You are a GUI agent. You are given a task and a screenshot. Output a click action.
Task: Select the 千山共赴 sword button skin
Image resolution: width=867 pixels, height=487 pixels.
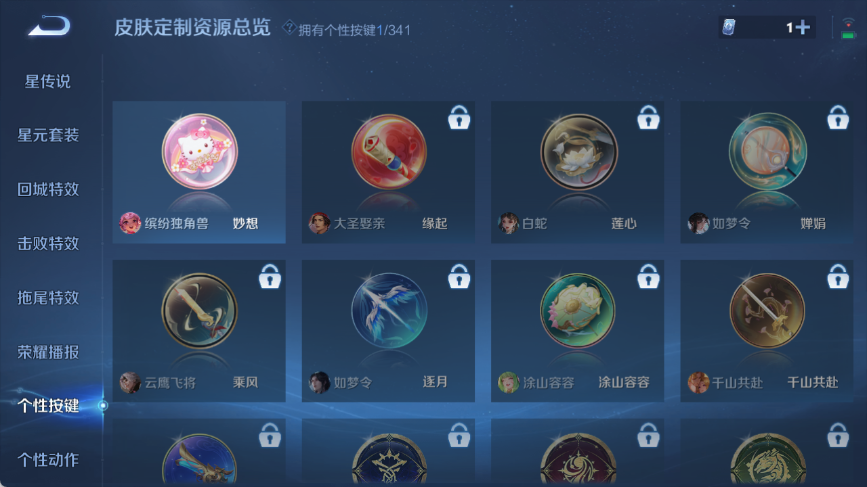766,331
